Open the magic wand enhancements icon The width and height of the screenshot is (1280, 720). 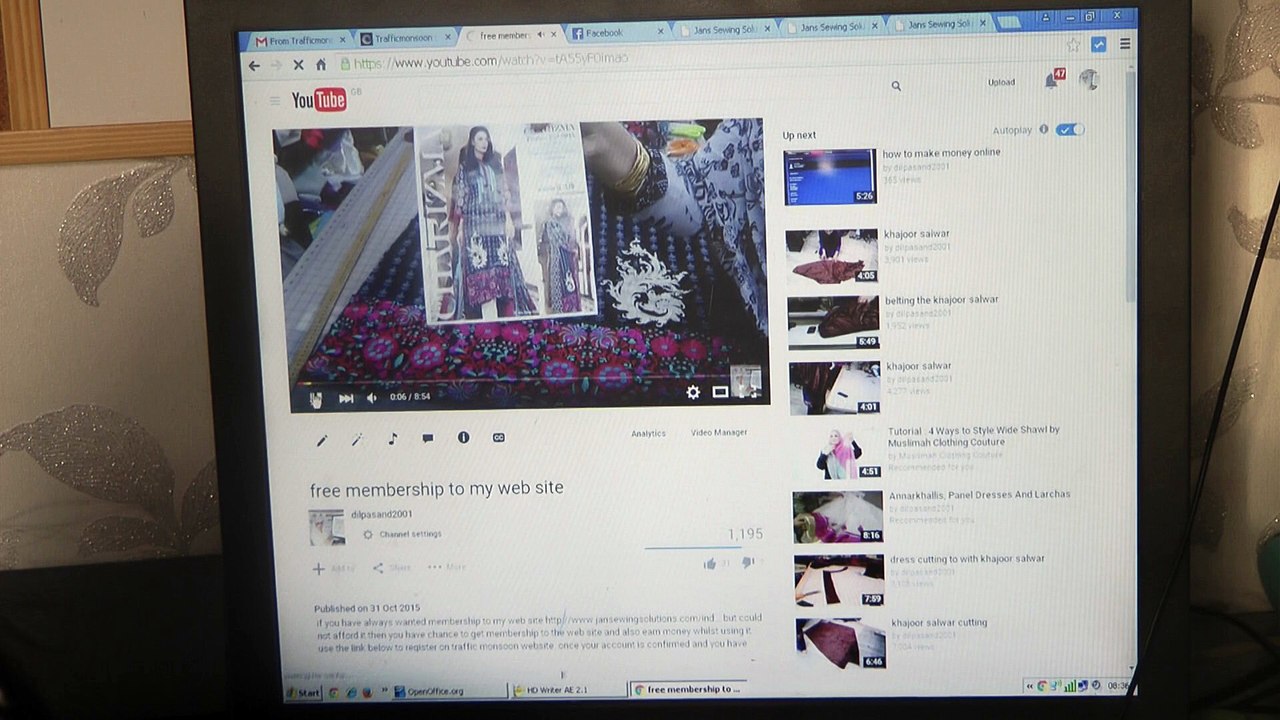(x=357, y=439)
